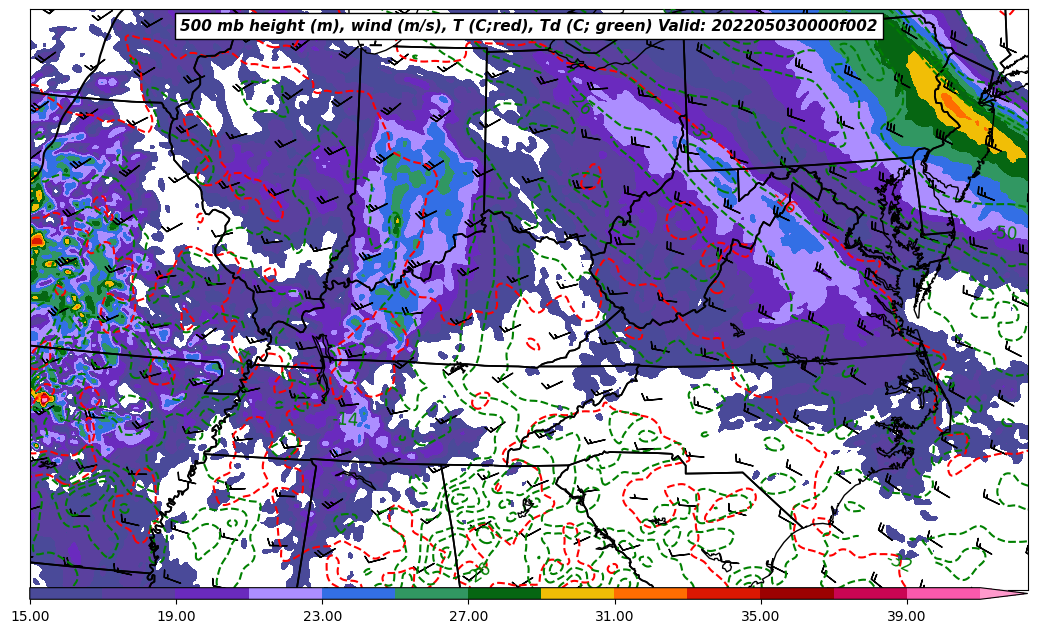Click the plot title text at top
The width and height of the screenshot is (1037, 633).
(x=528, y=26)
